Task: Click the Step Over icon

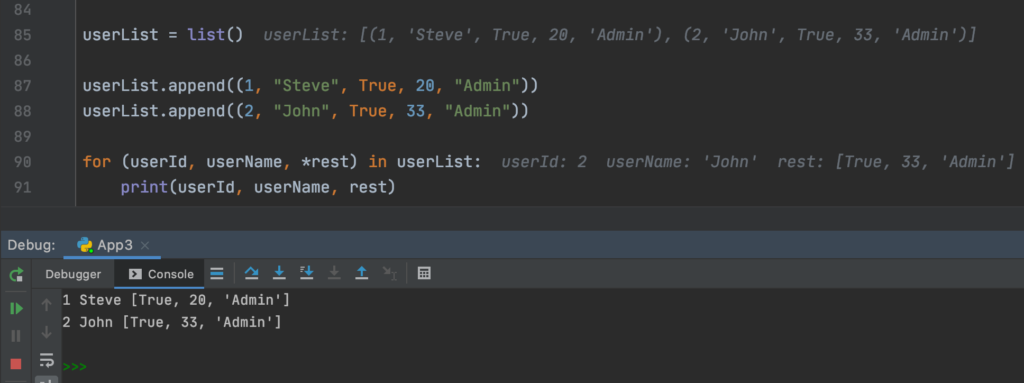Action: [x=251, y=273]
